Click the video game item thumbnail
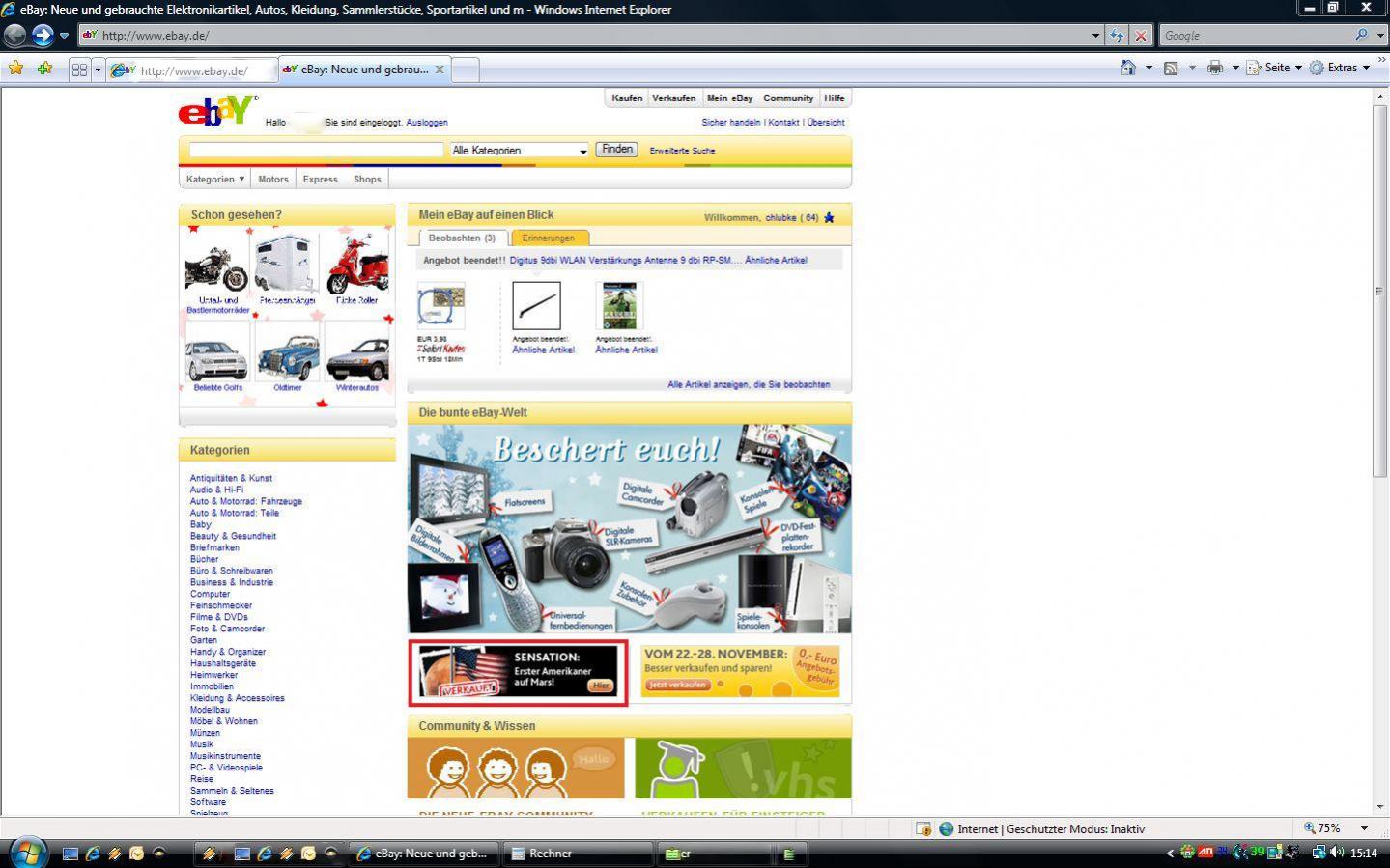Screen dimensions: 1390x868 pyautogui.click(x=619, y=305)
